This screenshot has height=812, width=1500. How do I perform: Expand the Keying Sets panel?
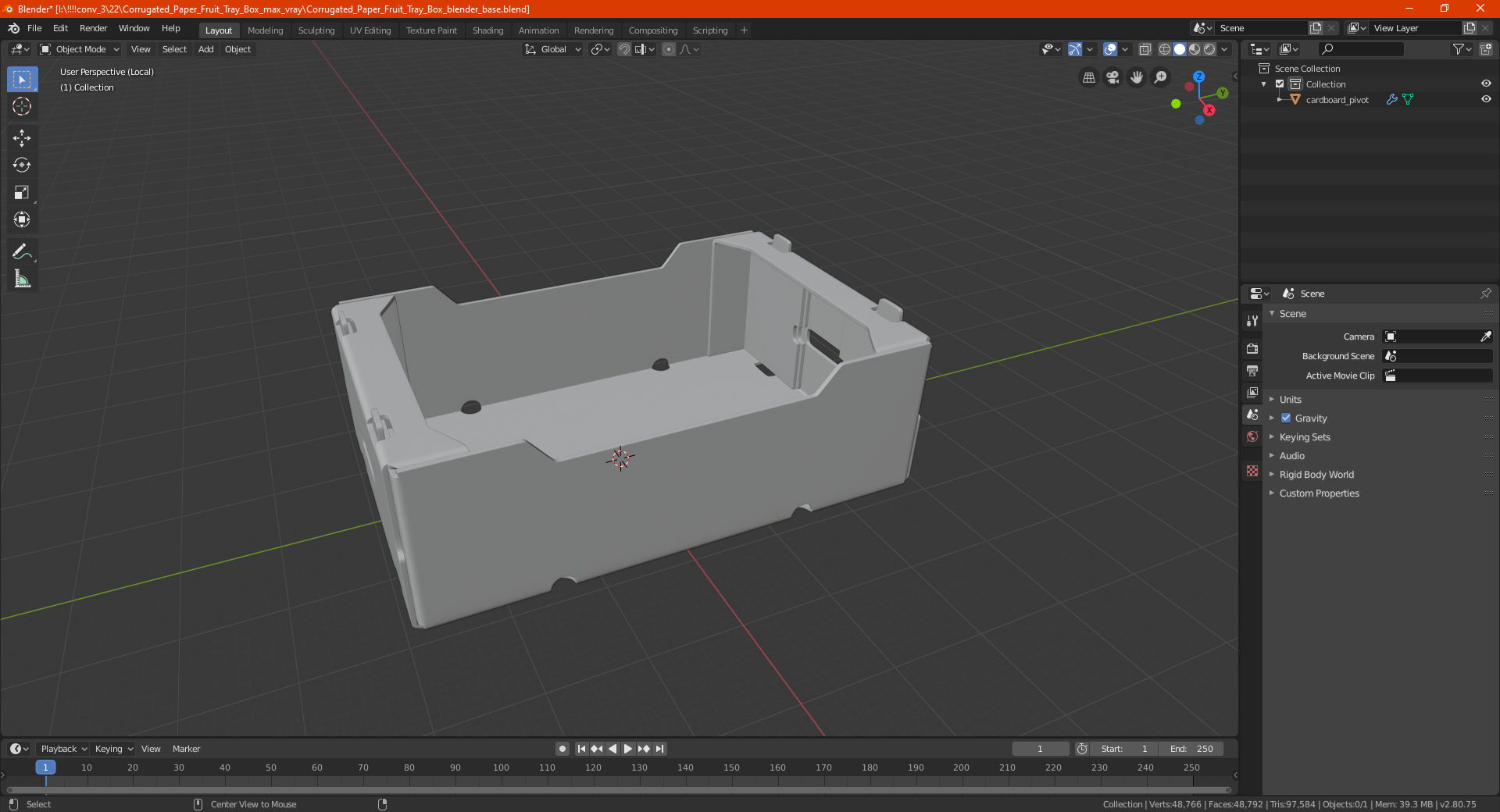point(1304,437)
